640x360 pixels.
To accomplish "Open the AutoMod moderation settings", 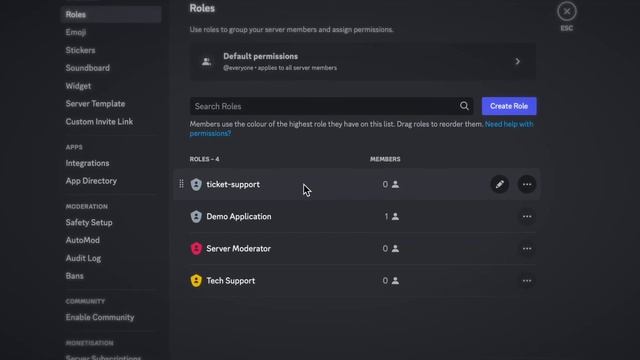I will [82, 240].
